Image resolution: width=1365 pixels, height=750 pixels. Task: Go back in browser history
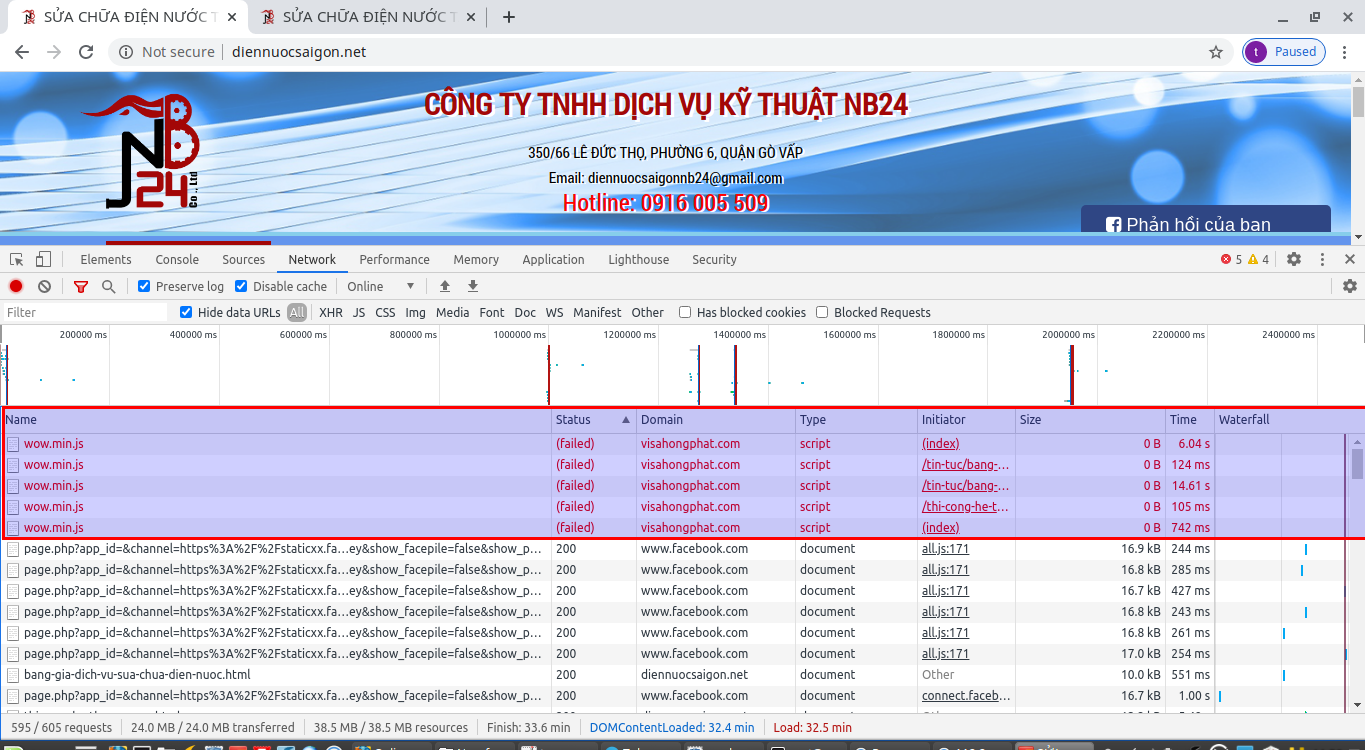22,52
